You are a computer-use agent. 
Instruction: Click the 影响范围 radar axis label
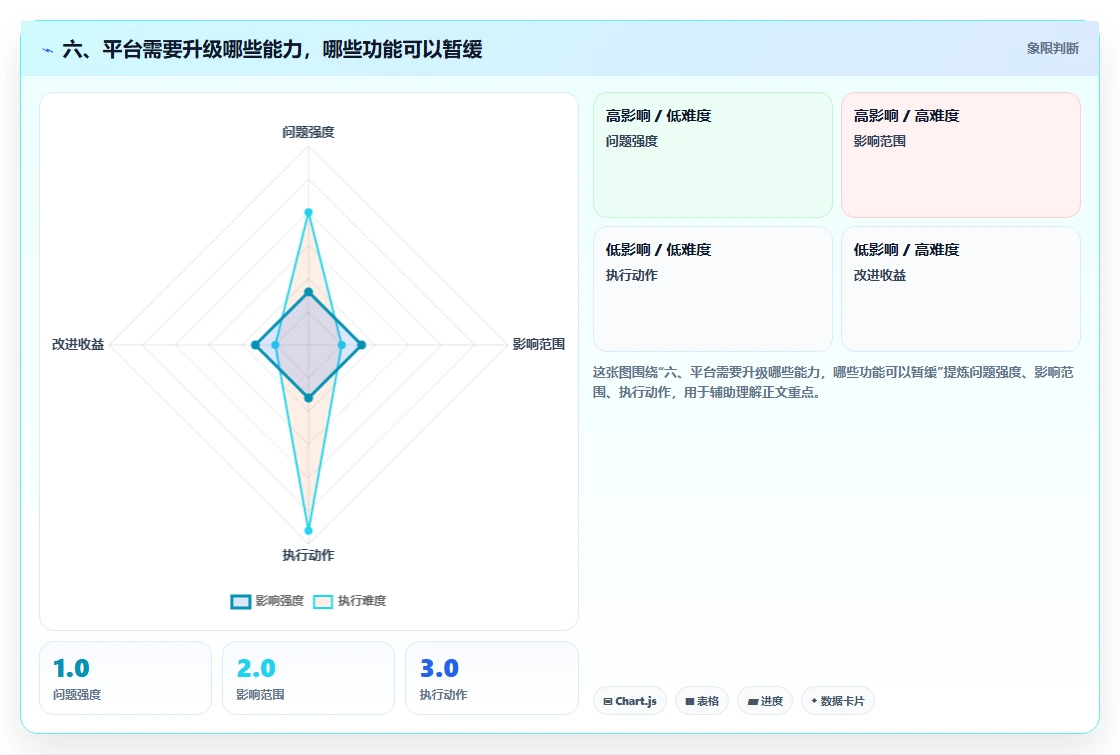click(x=539, y=344)
